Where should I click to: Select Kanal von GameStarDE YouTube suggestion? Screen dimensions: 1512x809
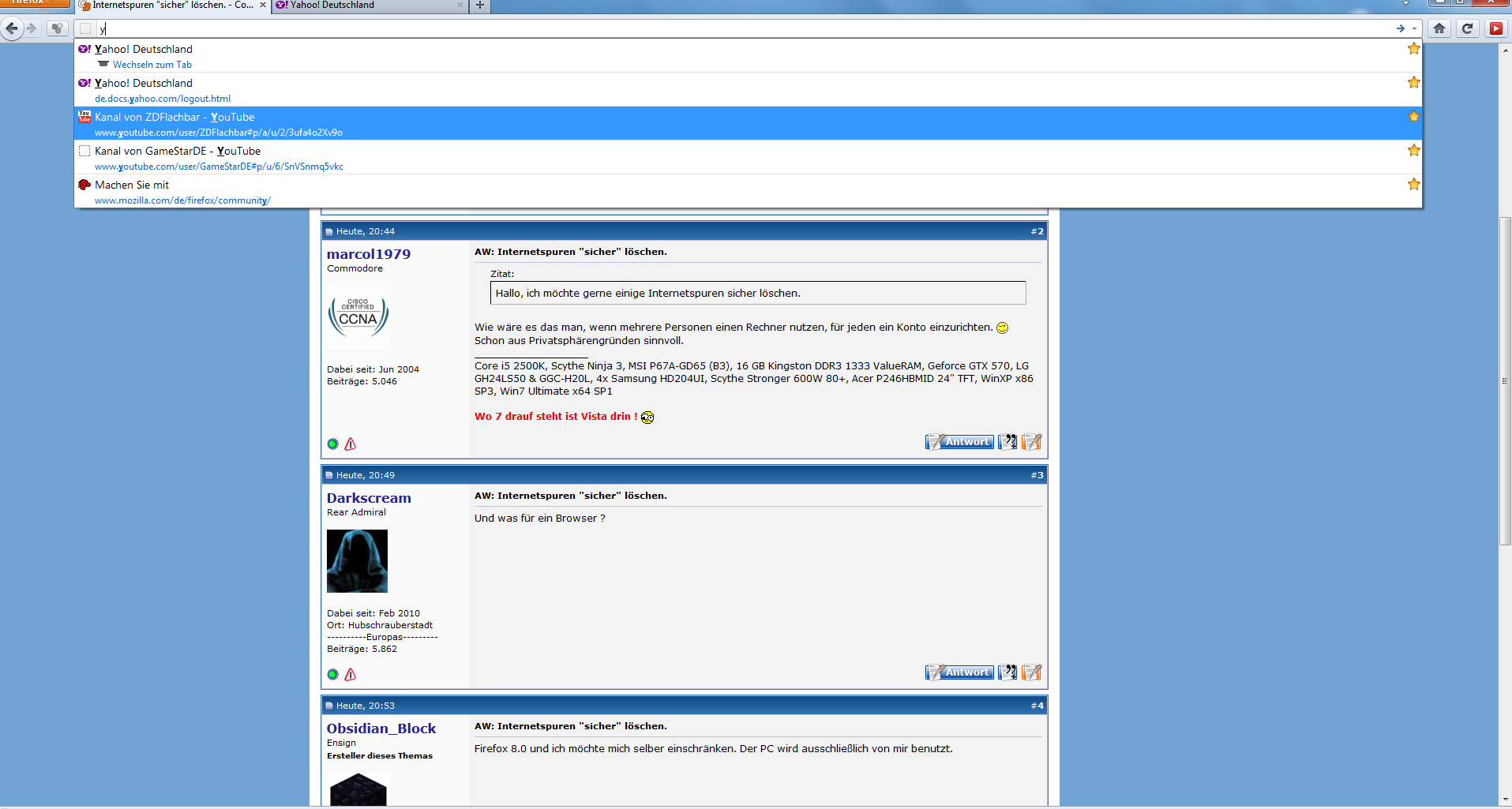click(x=748, y=158)
